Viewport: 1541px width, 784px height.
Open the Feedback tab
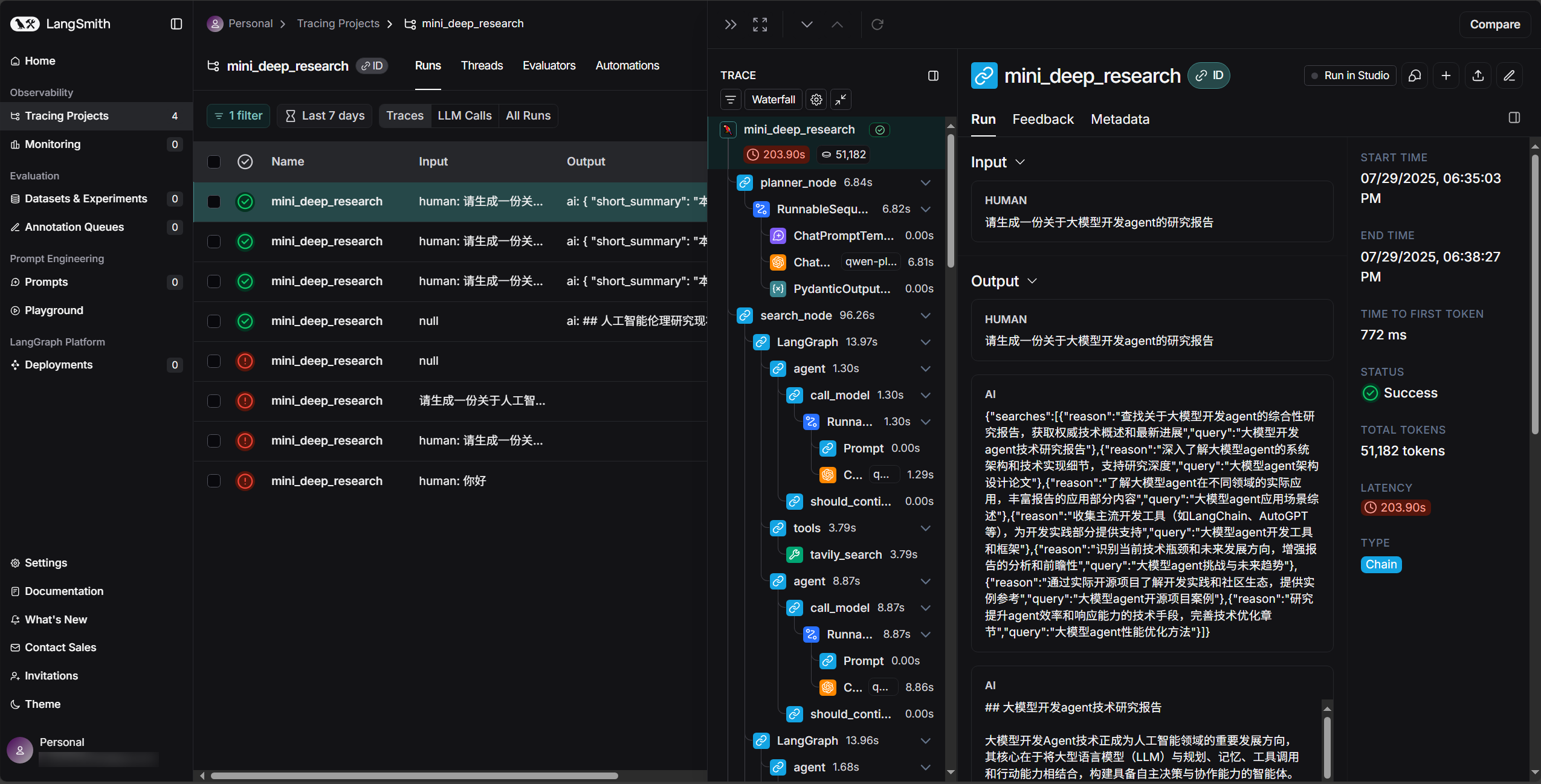[1043, 120]
